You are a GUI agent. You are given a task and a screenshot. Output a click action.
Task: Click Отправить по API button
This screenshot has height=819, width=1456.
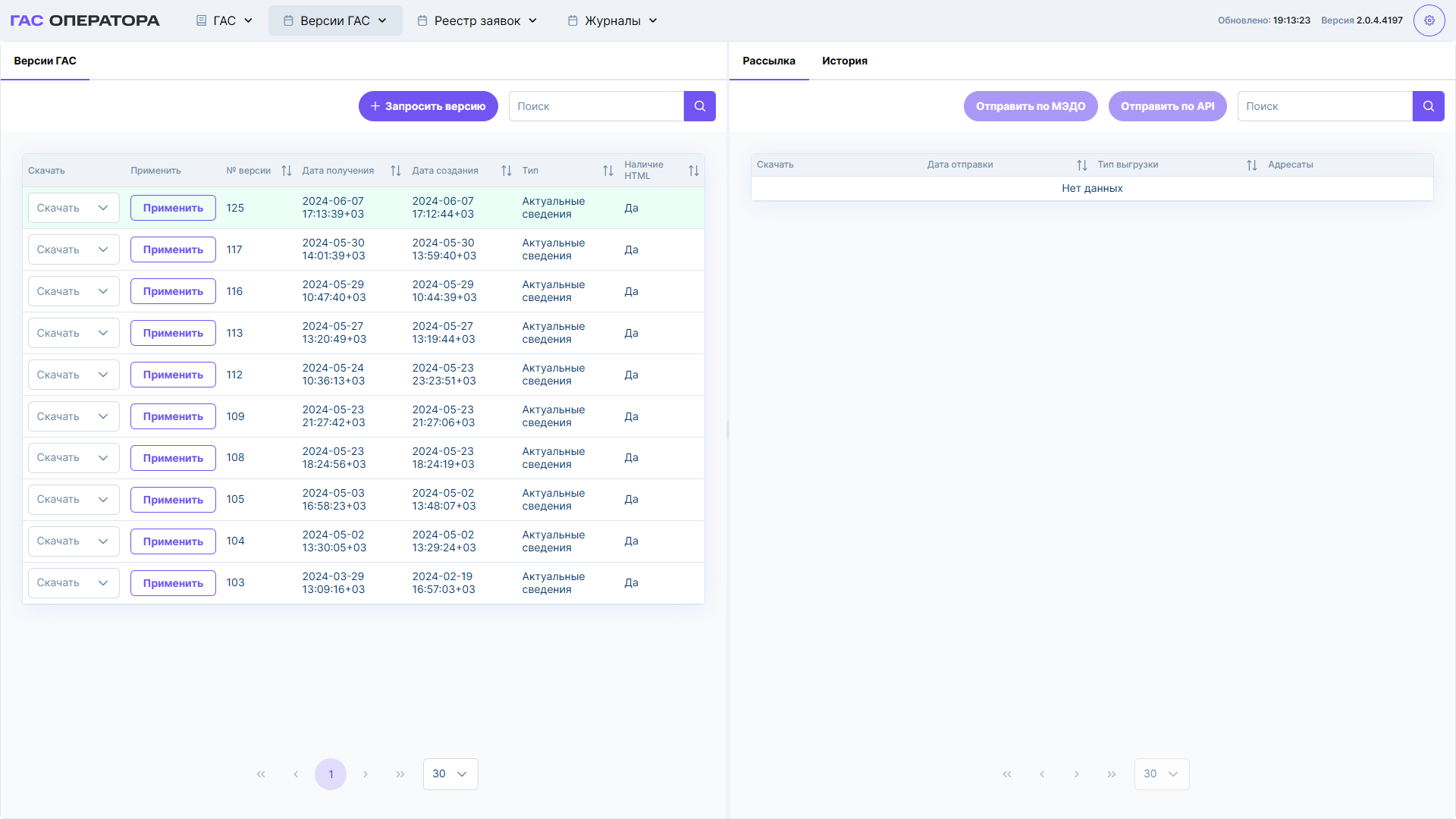pos(1168,106)
